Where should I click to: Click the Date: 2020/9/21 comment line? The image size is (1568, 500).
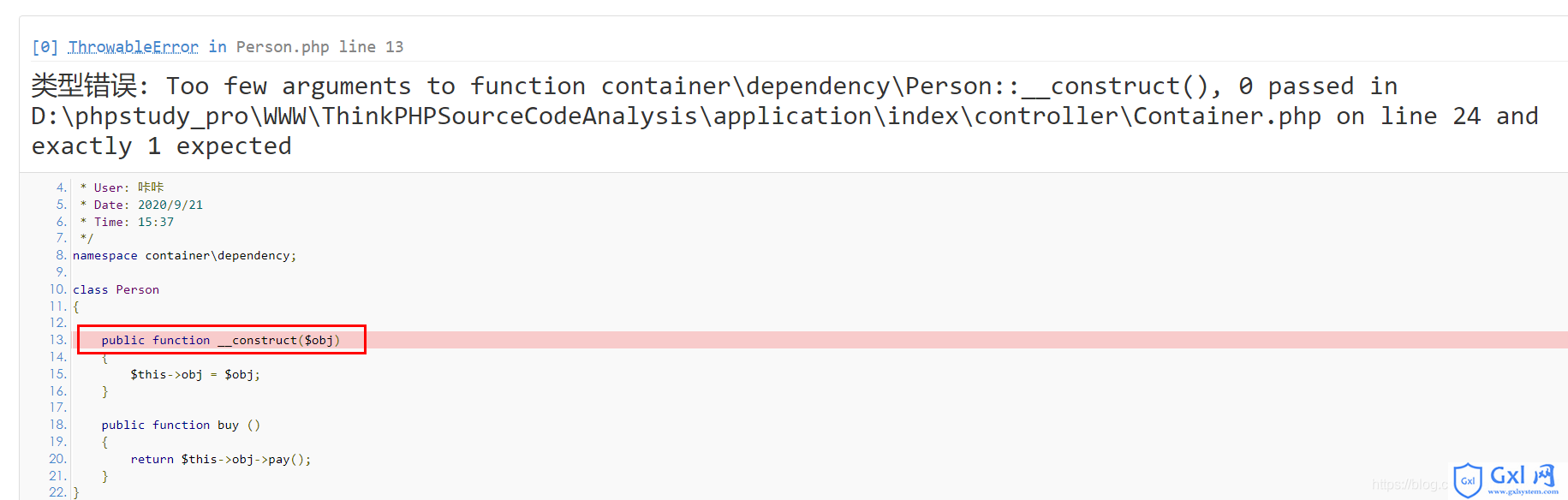[141, 205]
